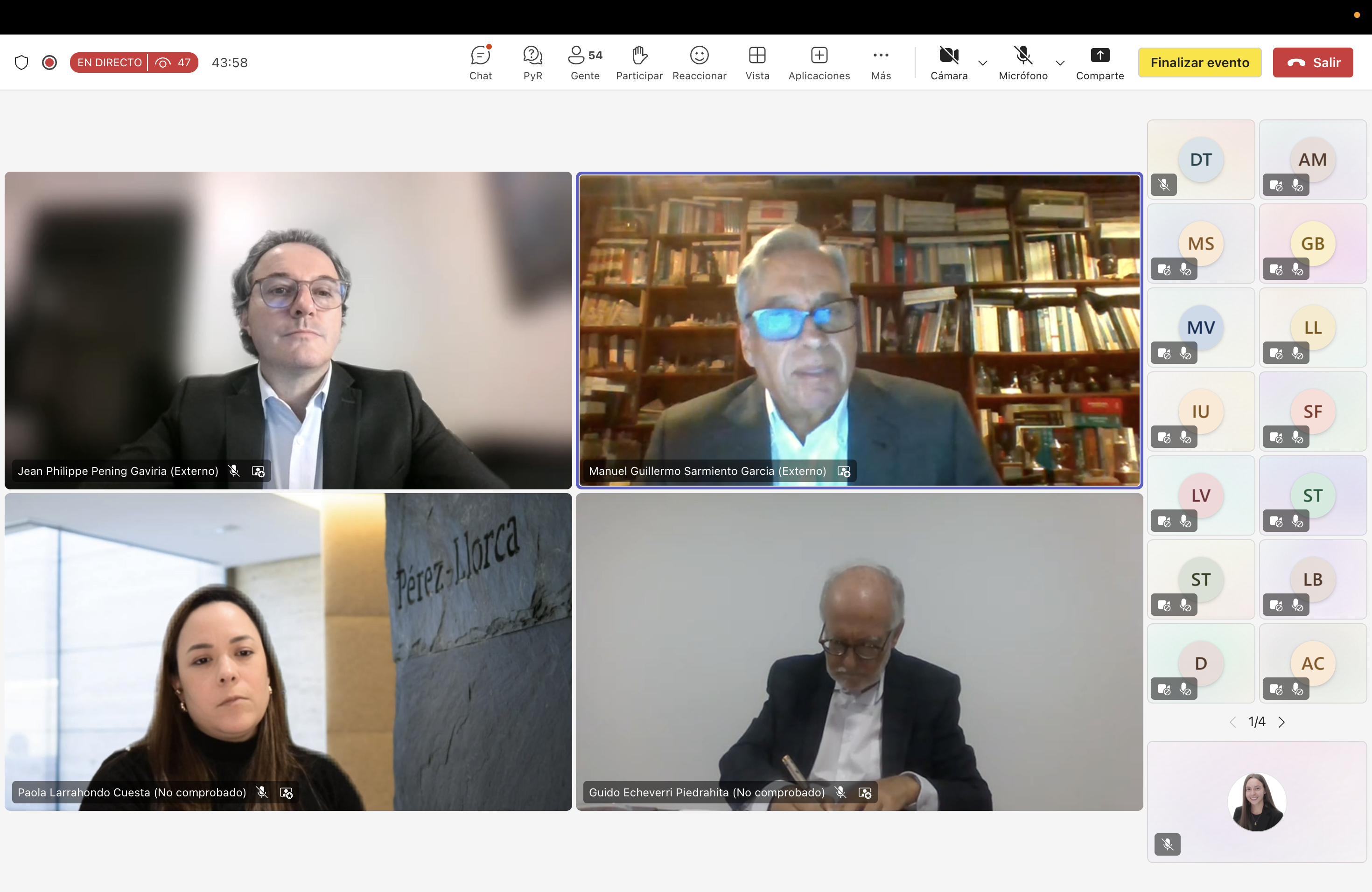Click the shield security icon

(21, 62)
